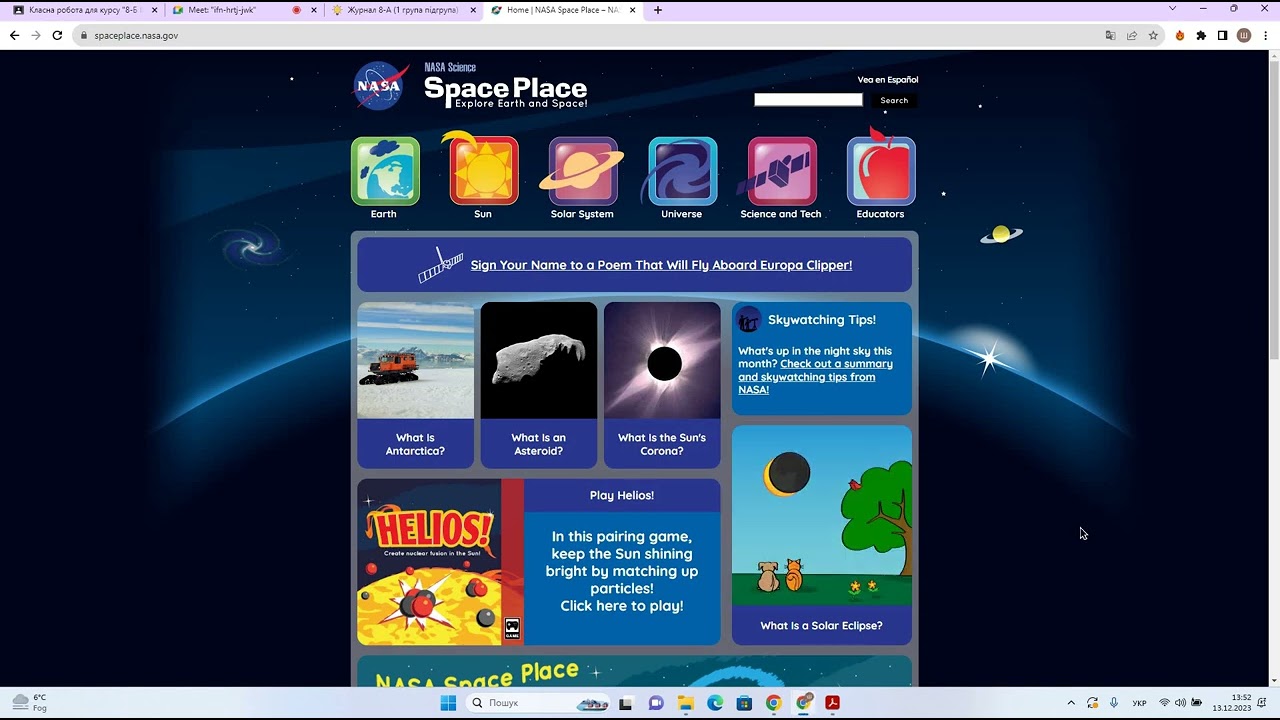
Task: Open the Chrome Extensions puzzle icon
Action: coord(1201,35)
